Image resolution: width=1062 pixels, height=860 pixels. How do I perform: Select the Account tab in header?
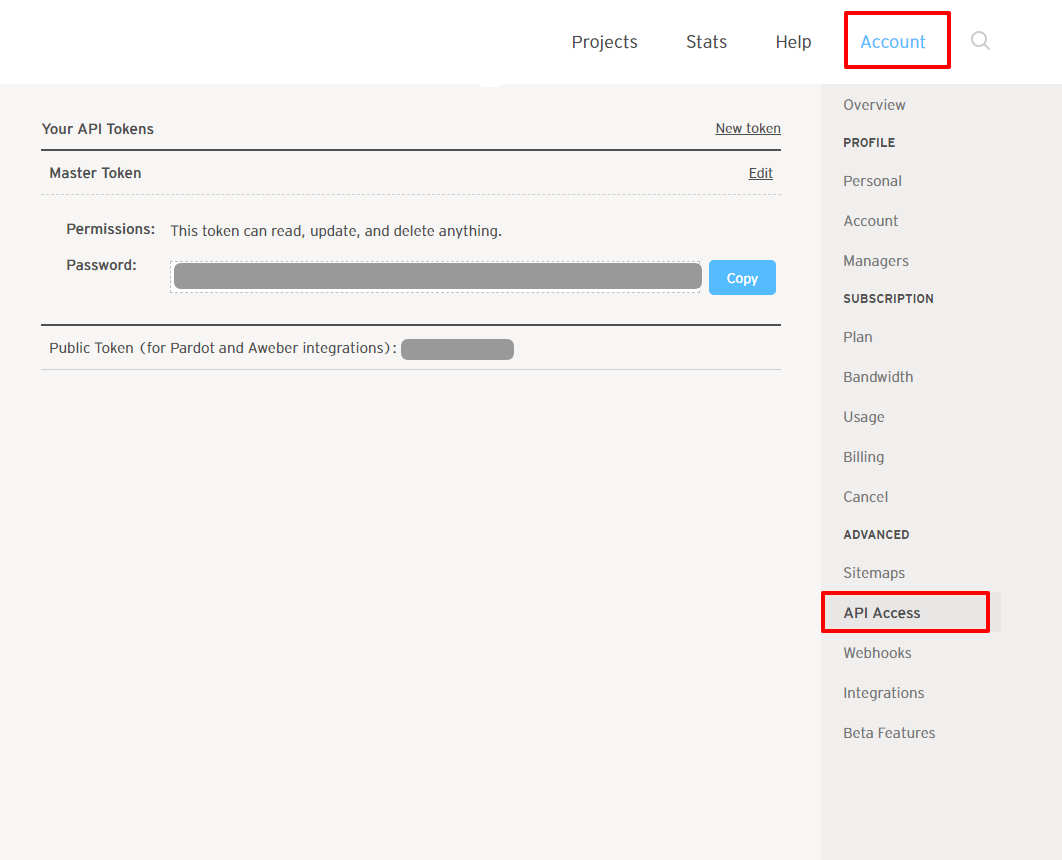893,42
